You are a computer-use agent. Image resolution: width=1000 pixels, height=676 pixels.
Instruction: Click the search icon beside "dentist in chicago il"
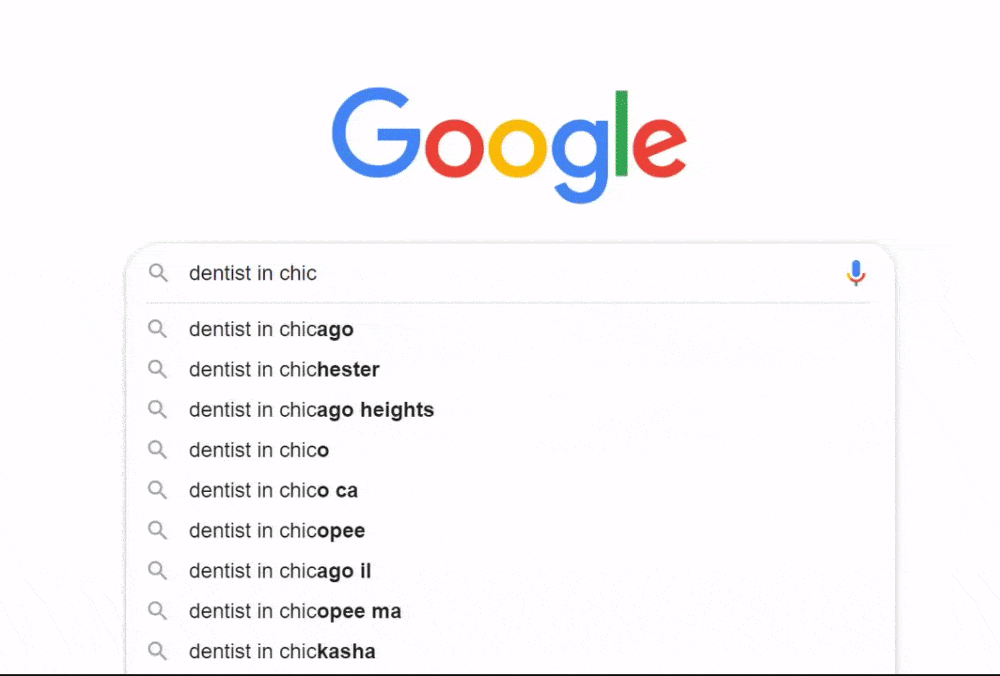(x=158, y=570)
